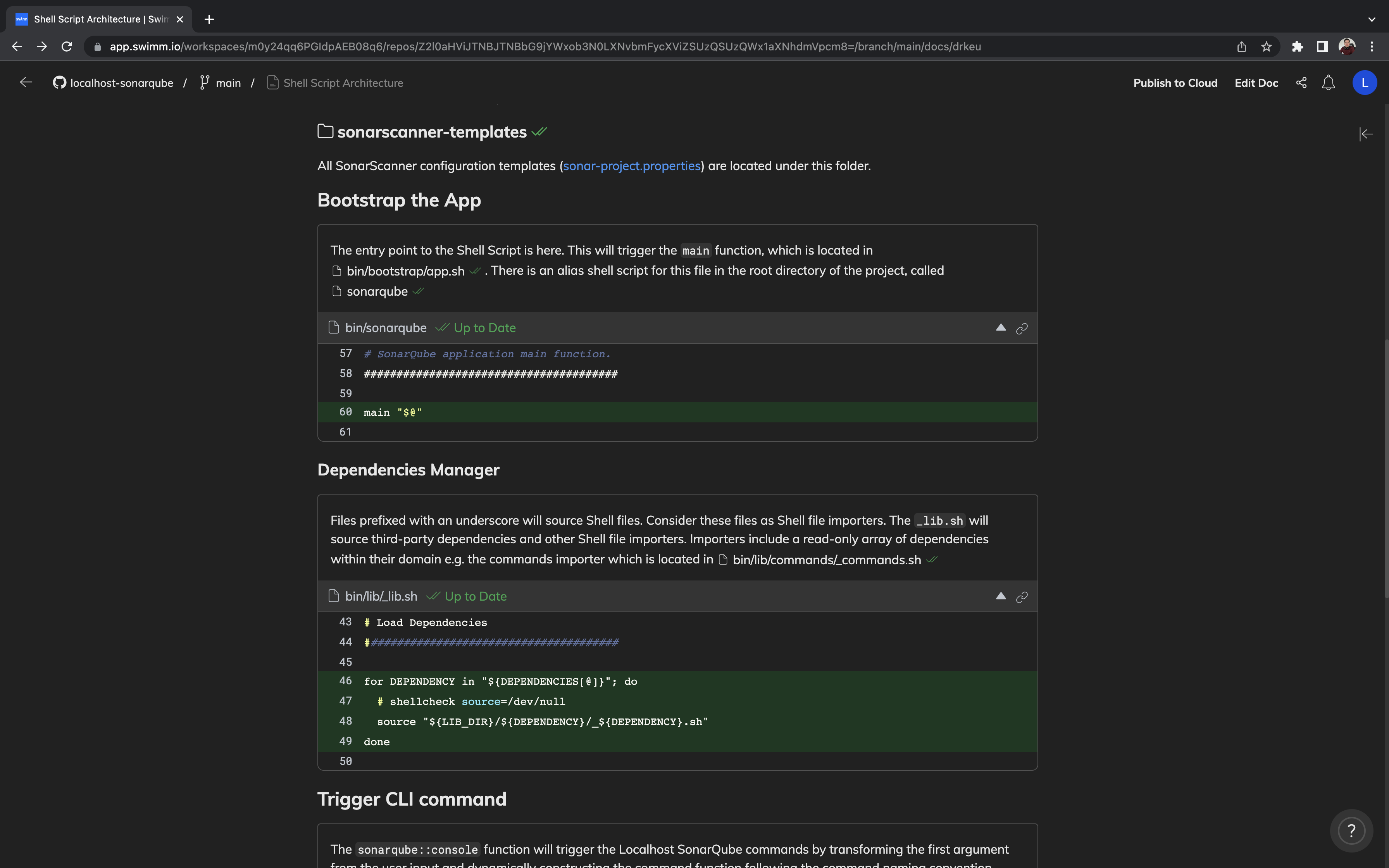The height and width of the screenshot is (868, 1389).
Task: Open the Chrome profile avatar
Action: (1347, 46)
